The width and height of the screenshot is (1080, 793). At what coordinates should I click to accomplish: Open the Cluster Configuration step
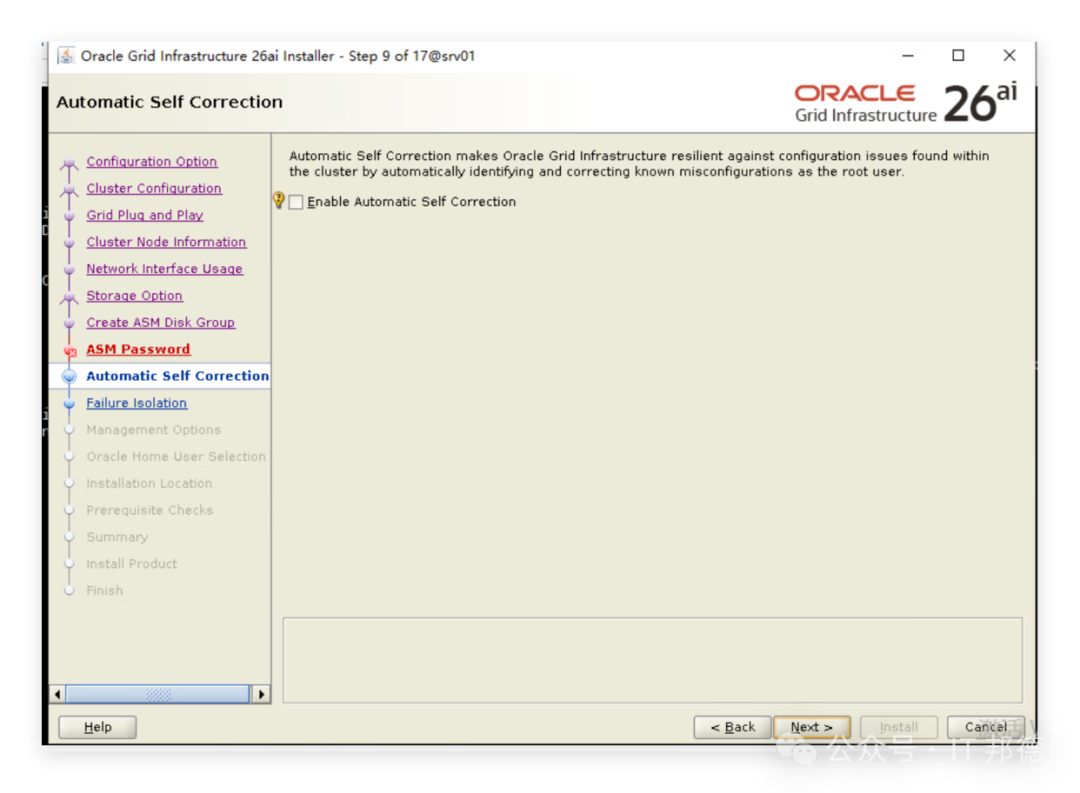[154, 188]
